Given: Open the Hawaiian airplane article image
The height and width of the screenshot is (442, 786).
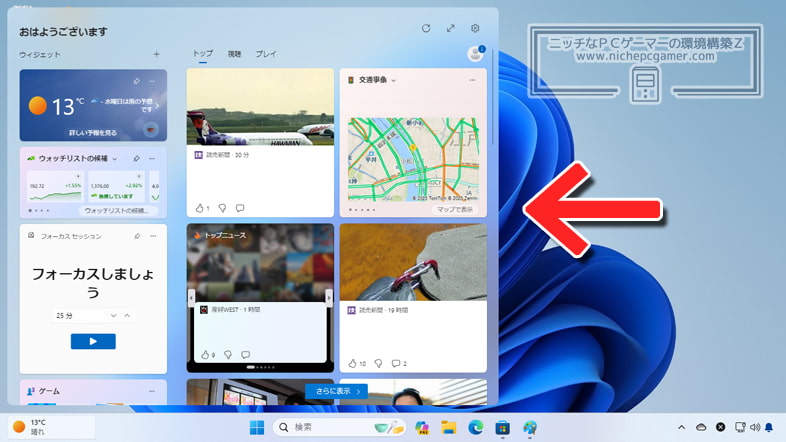Looking at the screenshot, I should tap(260, 107).
